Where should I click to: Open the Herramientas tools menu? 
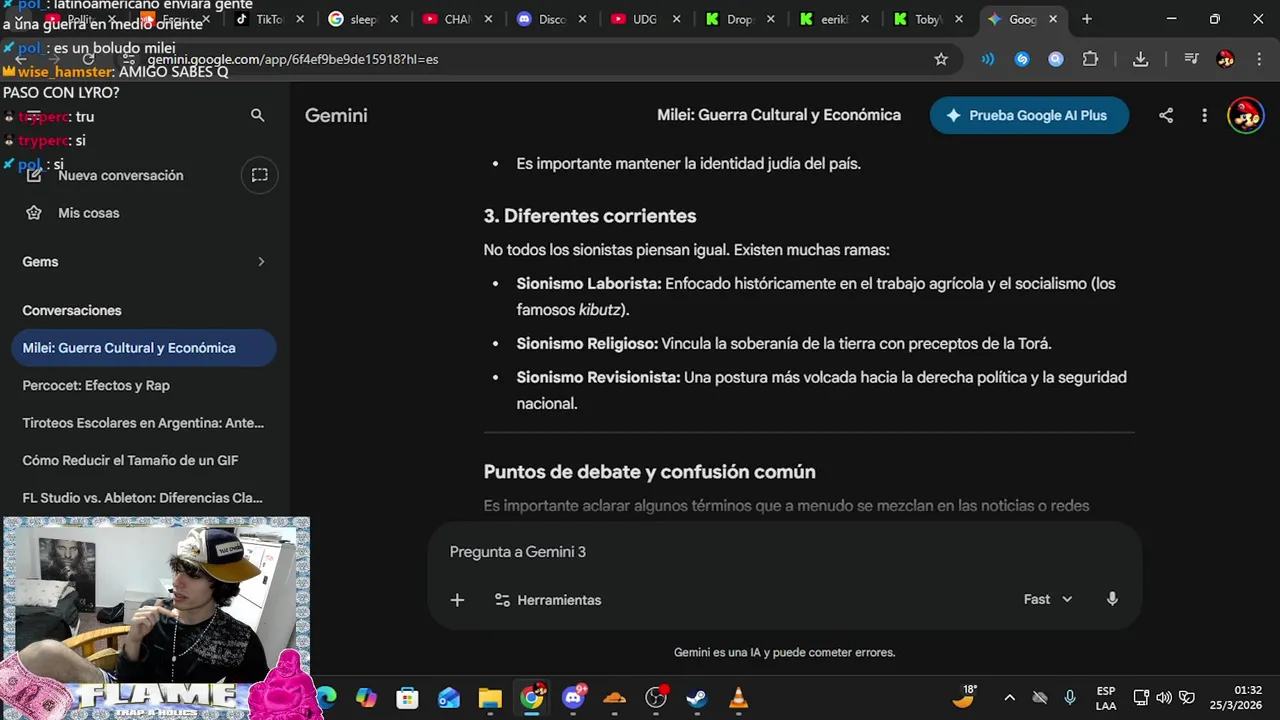pyautogui.click(x=548, y=600)
